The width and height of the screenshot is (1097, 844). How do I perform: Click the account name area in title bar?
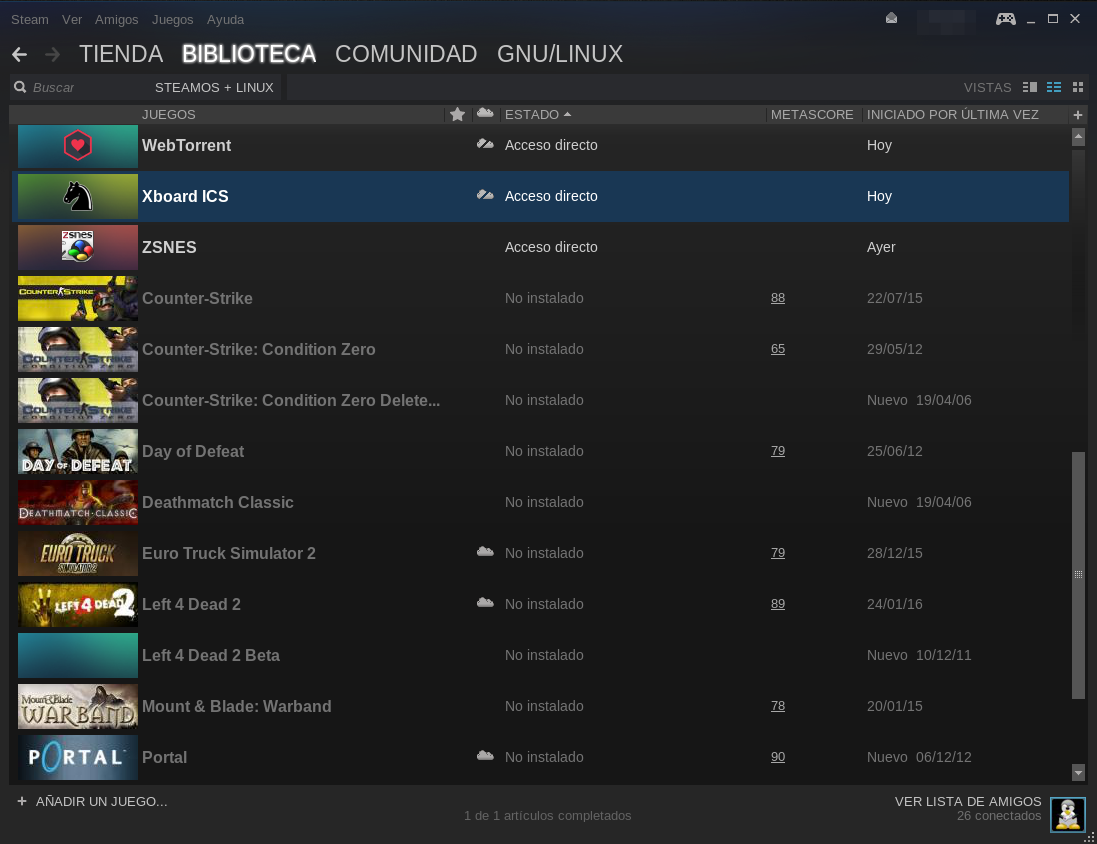click(946, 21)
